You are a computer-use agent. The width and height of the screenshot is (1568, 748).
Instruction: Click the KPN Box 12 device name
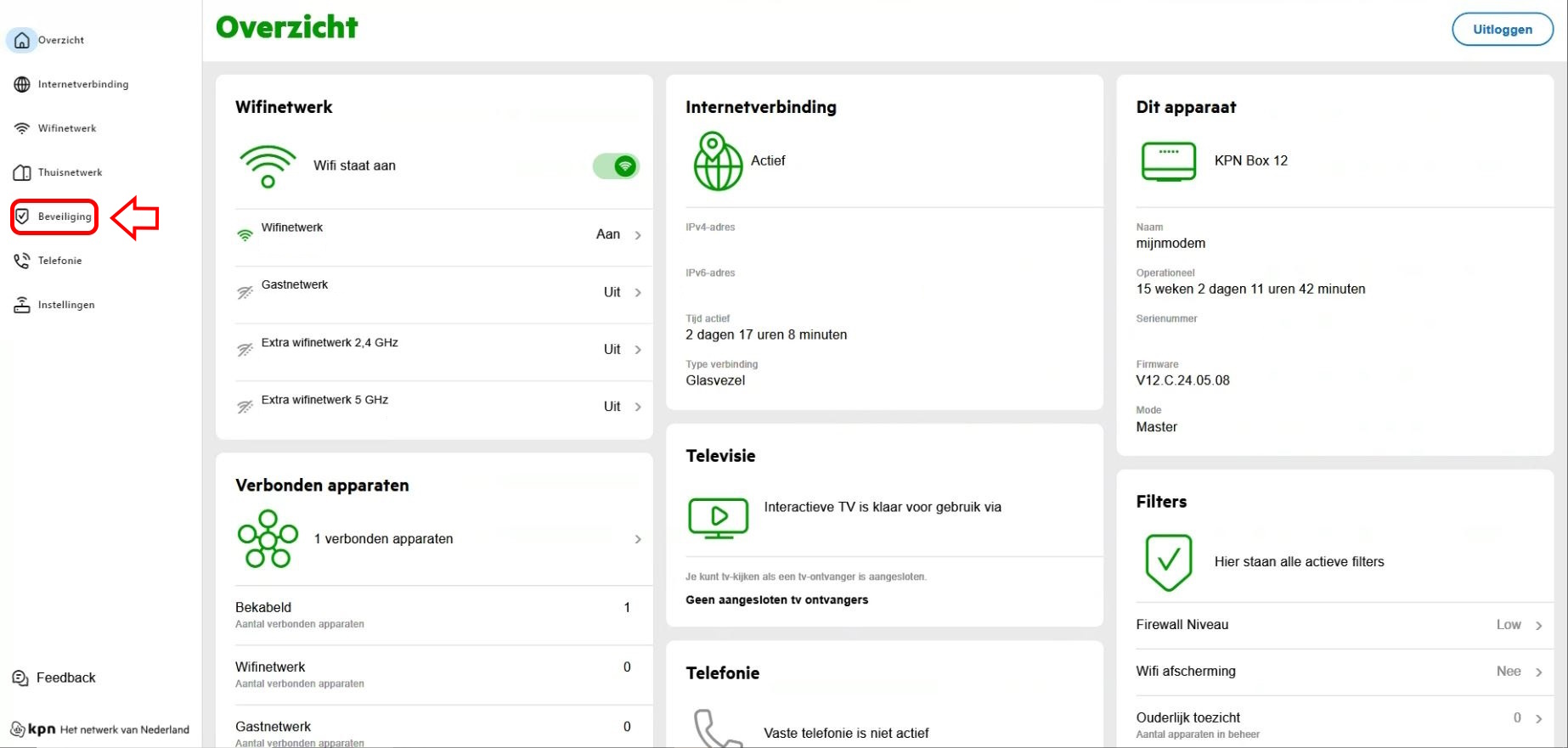point(1251,160)
